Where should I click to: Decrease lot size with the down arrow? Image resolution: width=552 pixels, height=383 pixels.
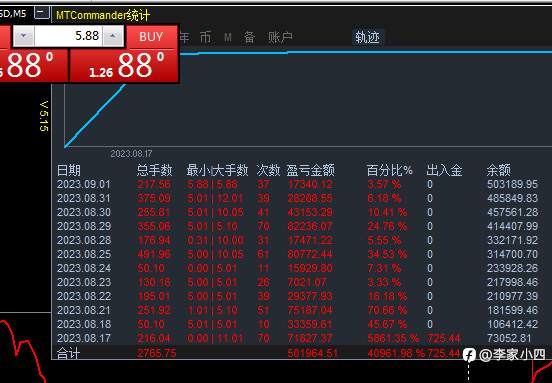point(24,36)
